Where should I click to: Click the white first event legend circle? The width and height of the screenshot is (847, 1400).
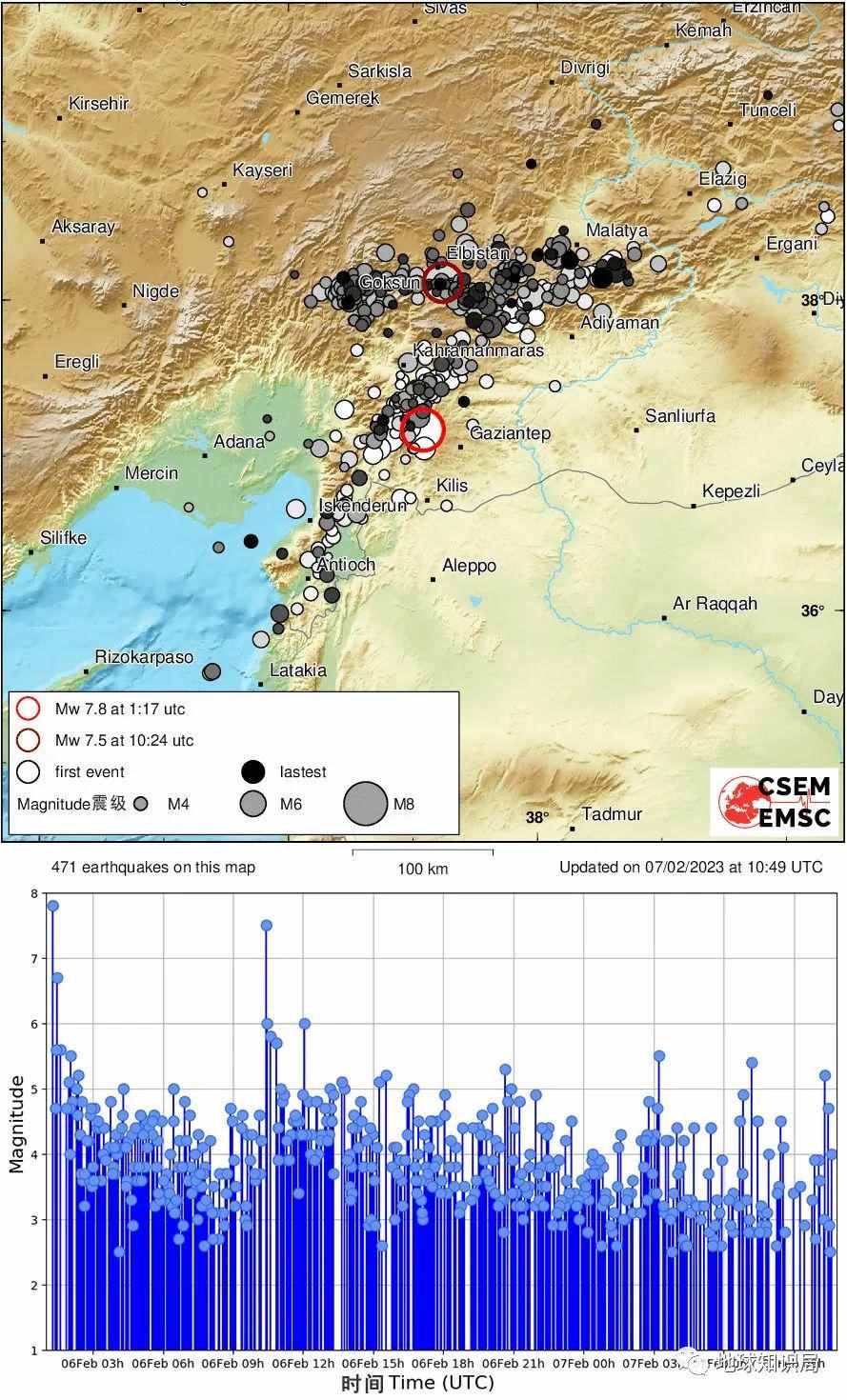pos(29,771)
